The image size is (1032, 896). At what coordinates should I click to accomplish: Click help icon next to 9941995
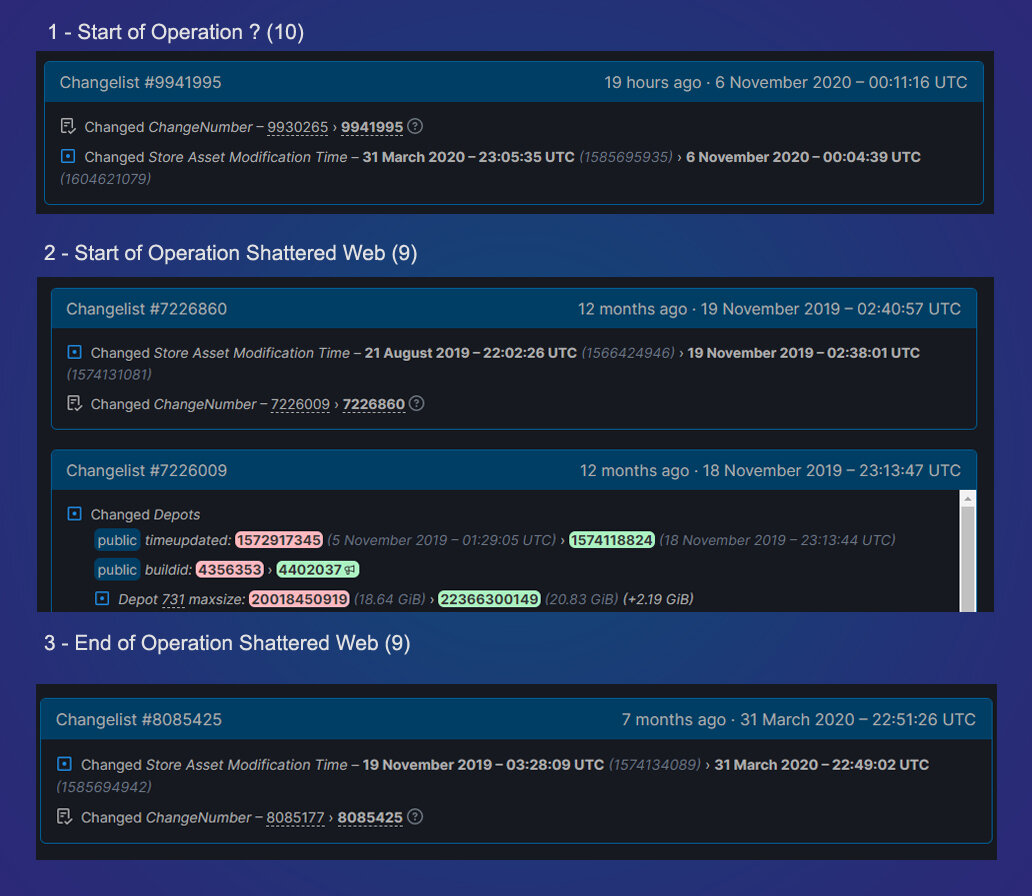415,126
